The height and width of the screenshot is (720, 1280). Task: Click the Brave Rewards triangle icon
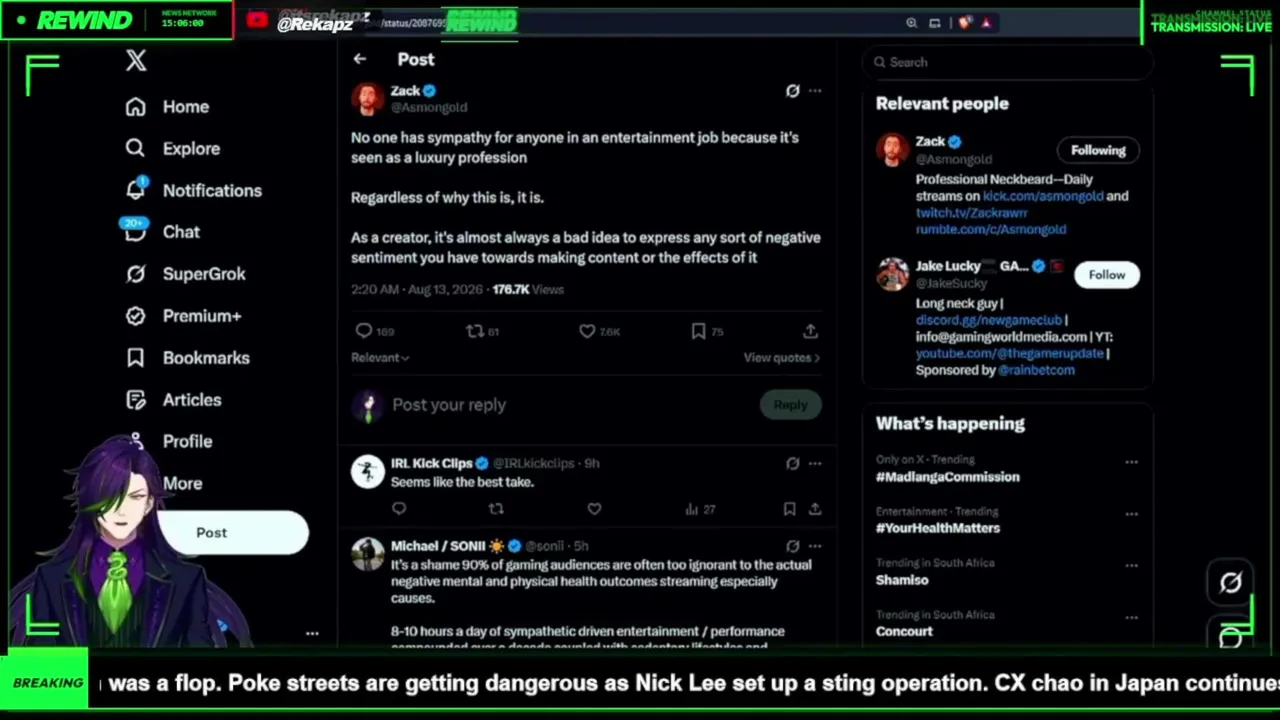coord(986,22)
